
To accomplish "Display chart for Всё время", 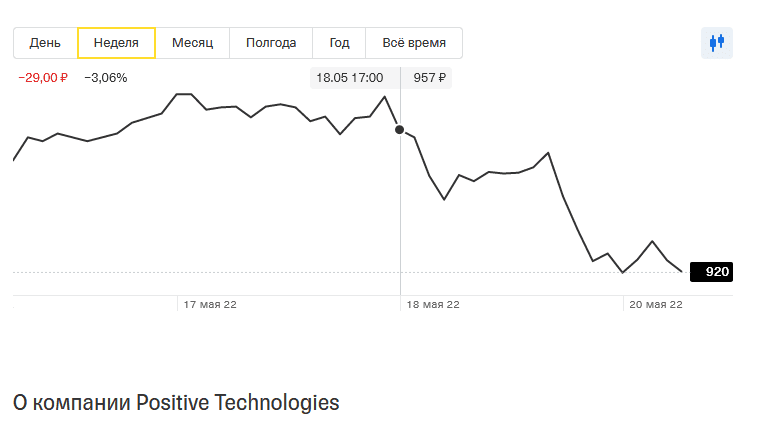I will (x=414, y=43).
